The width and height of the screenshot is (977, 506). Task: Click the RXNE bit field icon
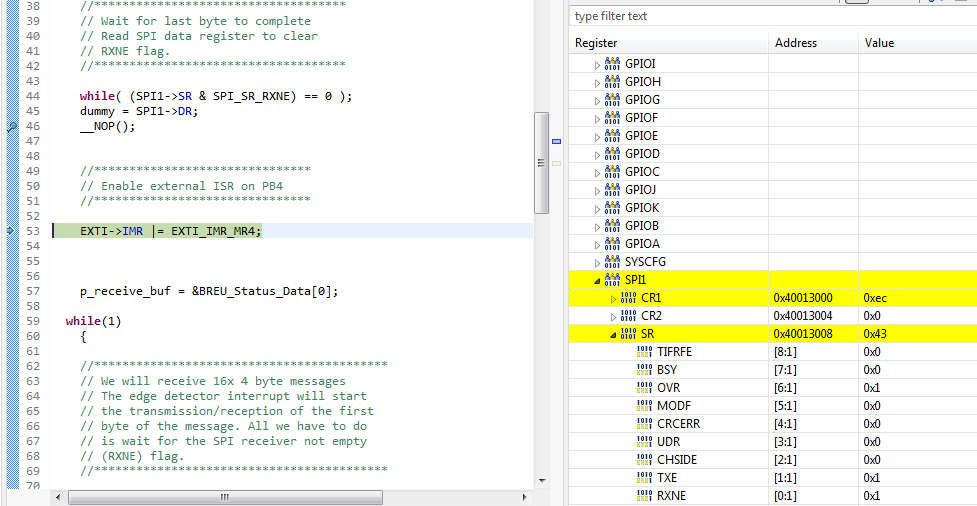point(644,497)
